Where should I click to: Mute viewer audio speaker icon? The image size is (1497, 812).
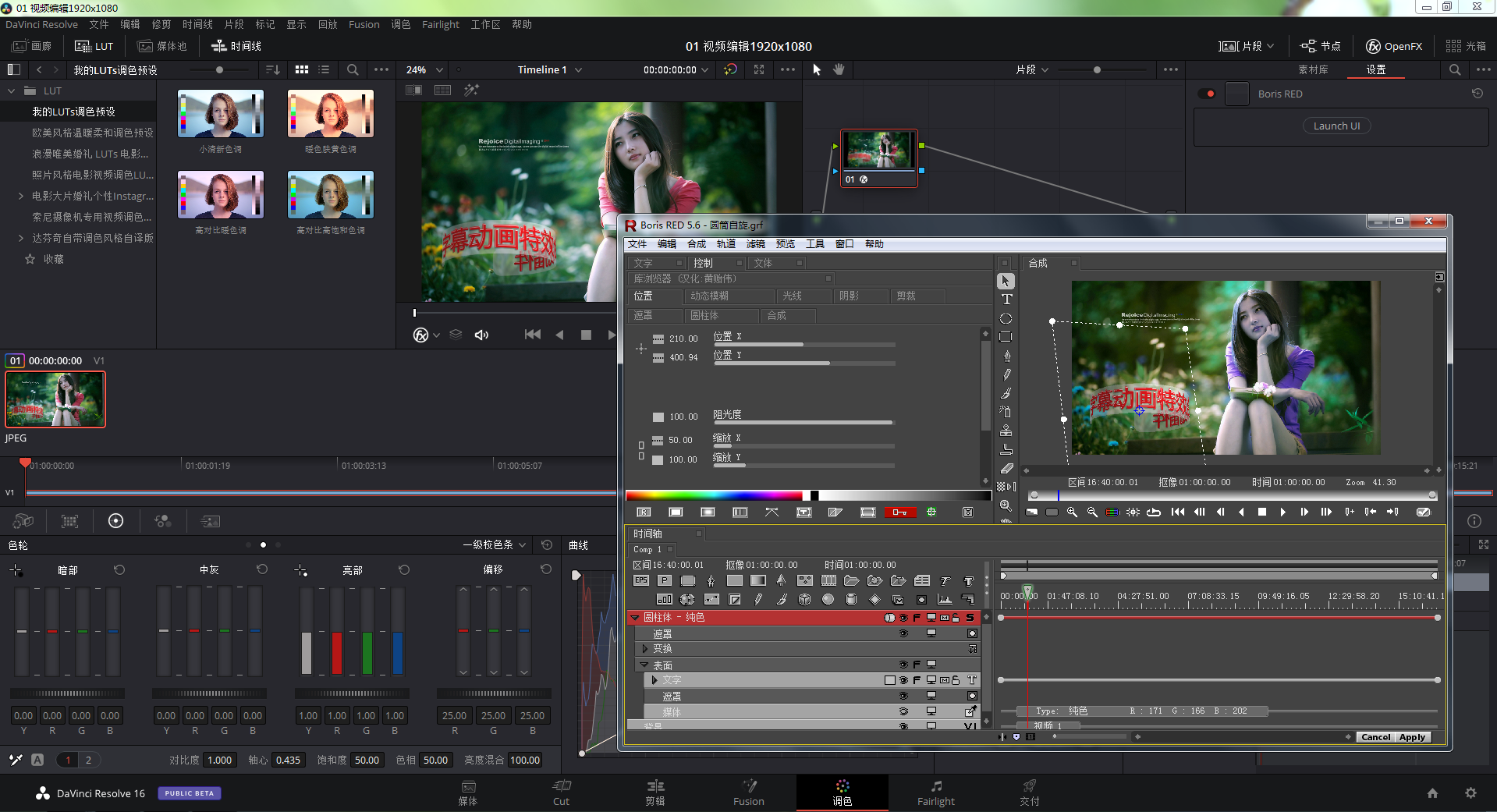[x=481, y=335]
